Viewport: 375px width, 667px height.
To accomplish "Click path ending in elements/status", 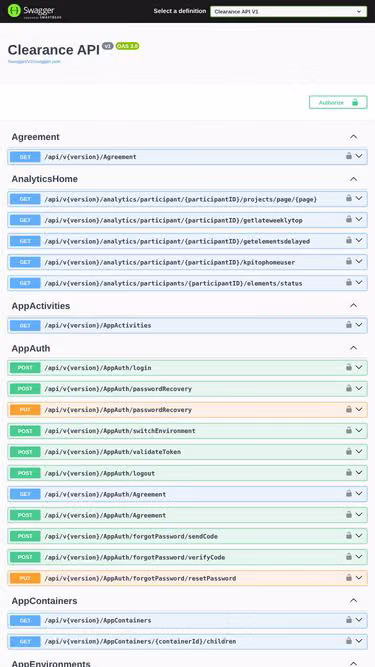I will pos(173,283).
